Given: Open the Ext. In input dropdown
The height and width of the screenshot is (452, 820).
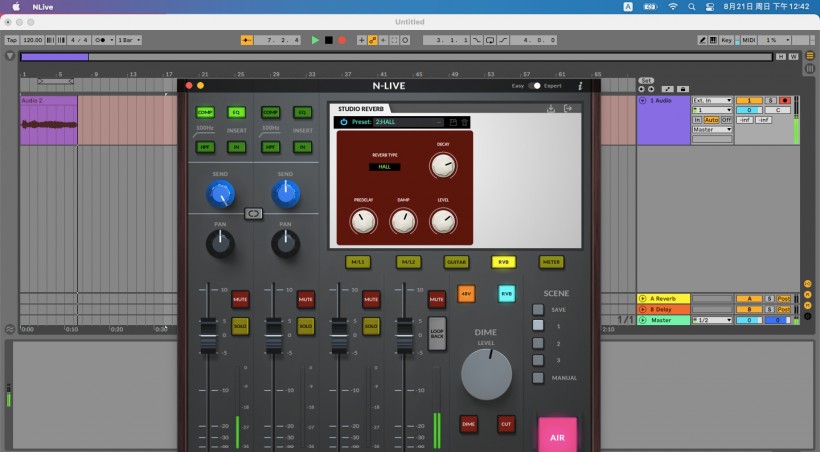Looking at the screenshot, I should pyautogui.click(x=711, y=100).
